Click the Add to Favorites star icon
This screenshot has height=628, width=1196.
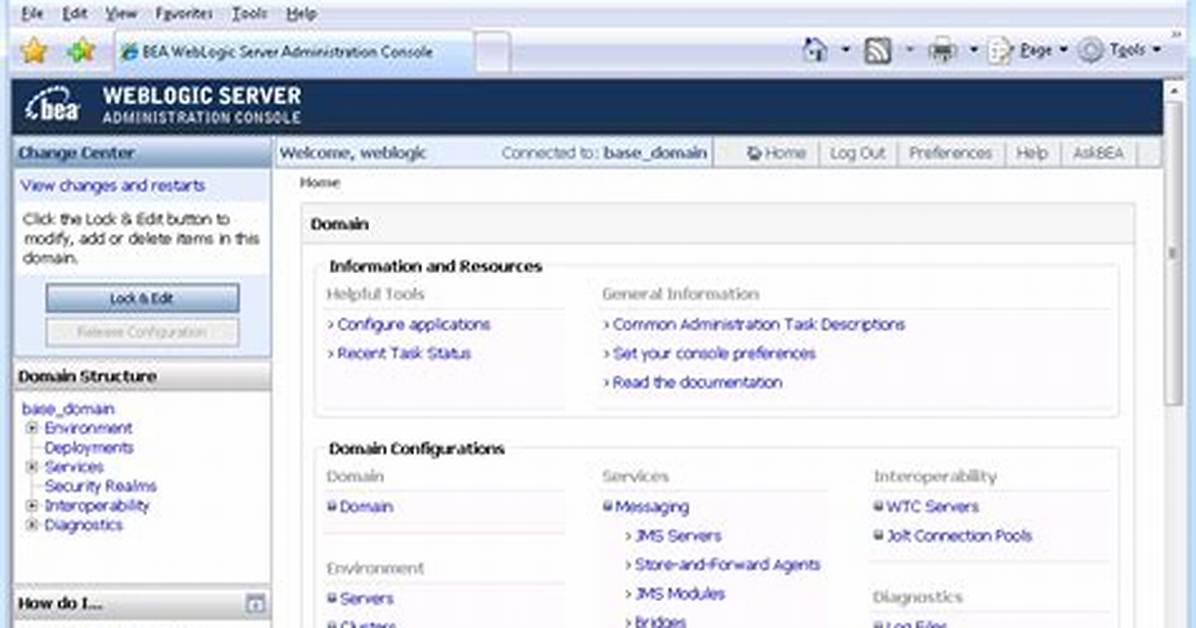click(x=81, y=51)
